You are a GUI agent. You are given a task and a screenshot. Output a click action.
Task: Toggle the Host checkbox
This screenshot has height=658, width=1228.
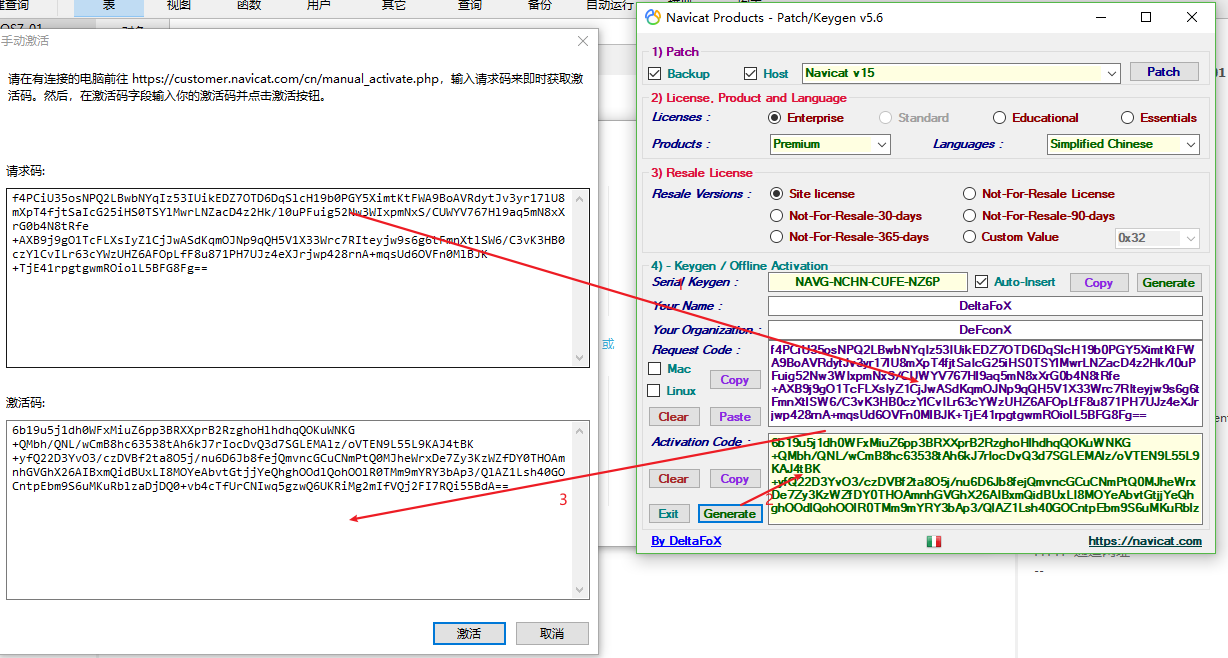(751, 73)
